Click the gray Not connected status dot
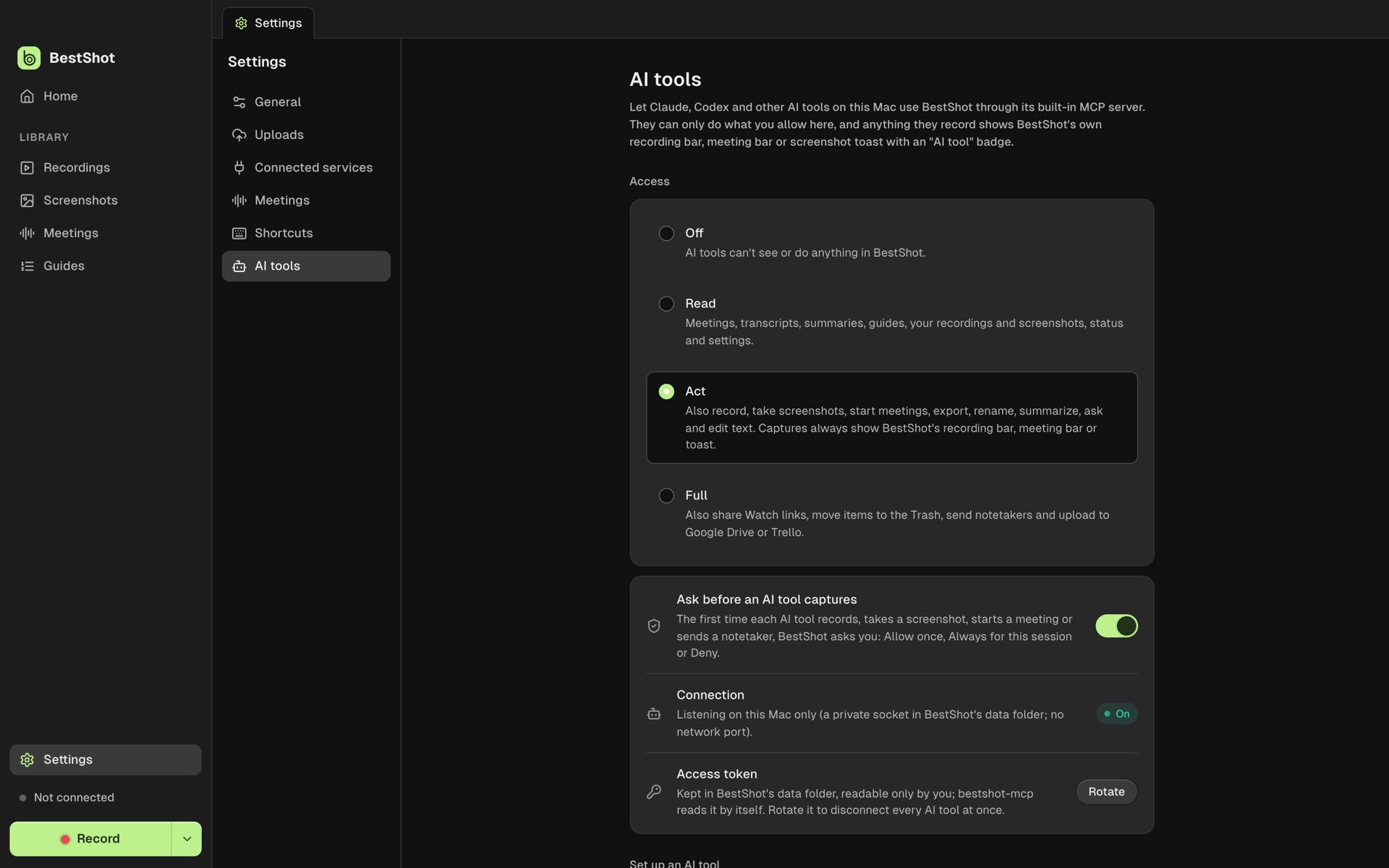Viewport: 1389px width, 868px height. coord(22,798)
